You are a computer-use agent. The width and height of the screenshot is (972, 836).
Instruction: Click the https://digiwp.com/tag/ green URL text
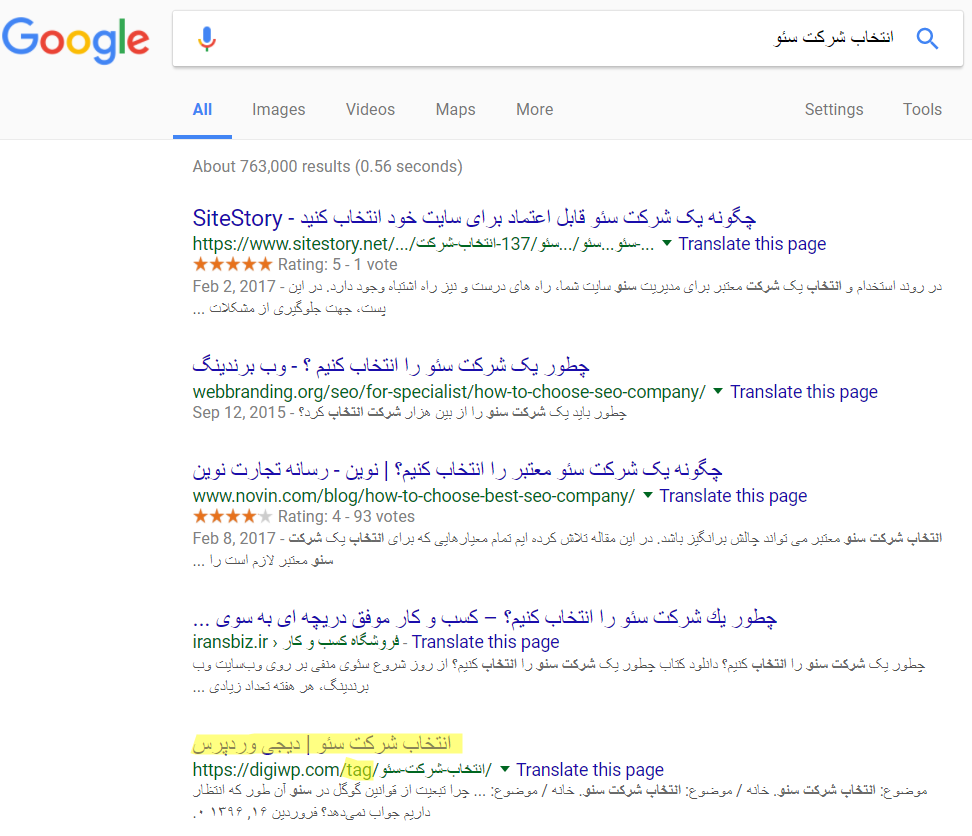(342, 770)
